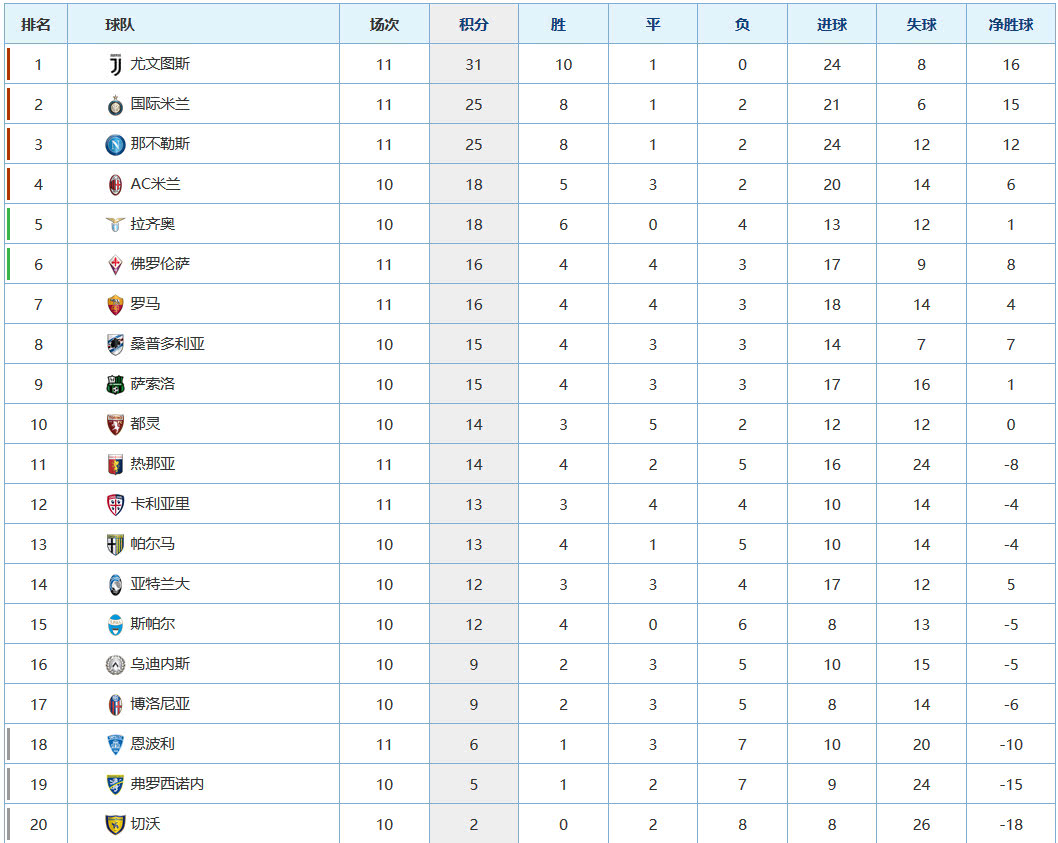The width and height of the screenshot is (1058, 843).
Task: Click Juventus points cell showing 31
Action: coord(473,64)
